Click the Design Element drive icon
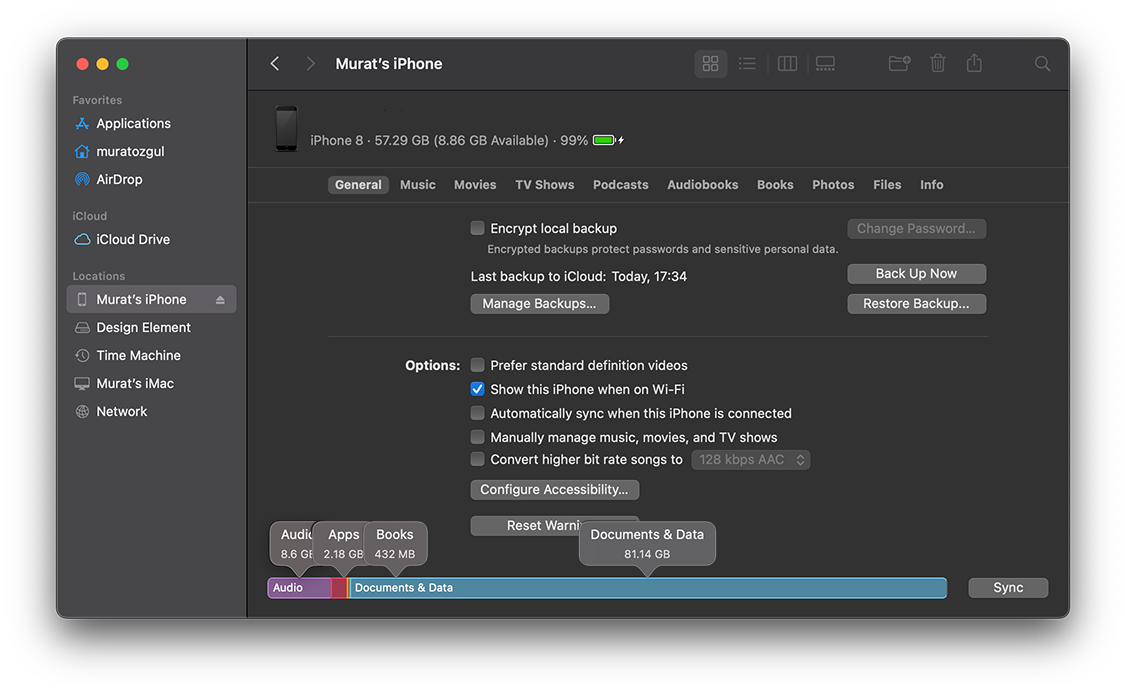The height and width of the screenshot is (692, 1125). click(82, 327)
